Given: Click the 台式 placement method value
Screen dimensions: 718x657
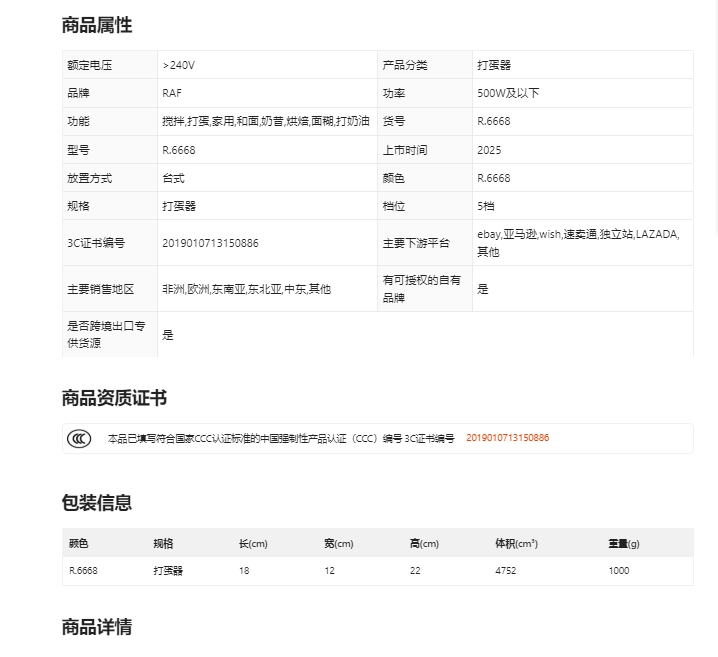Looking at the screenshot, I should click(x=173, y=178).
